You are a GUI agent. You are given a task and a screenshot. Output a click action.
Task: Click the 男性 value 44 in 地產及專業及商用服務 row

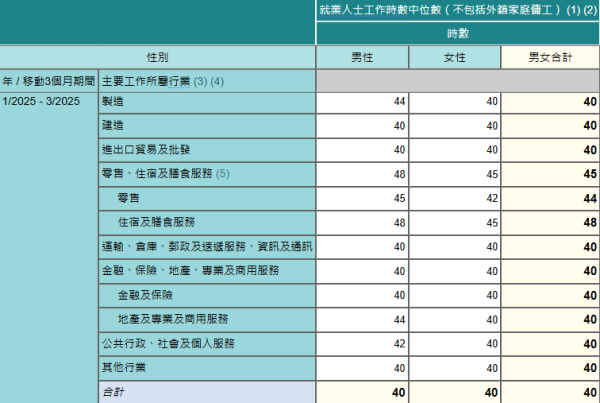pos(362,320)
